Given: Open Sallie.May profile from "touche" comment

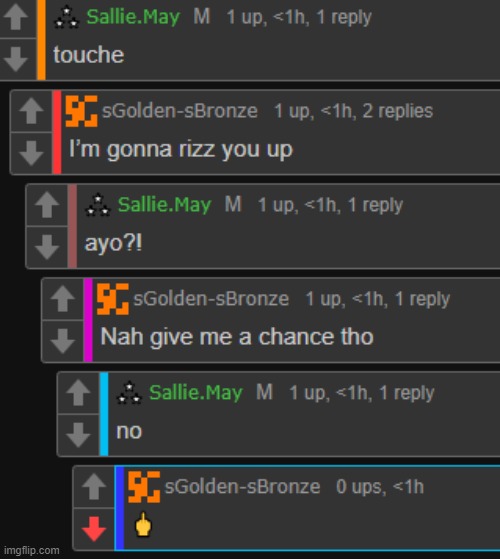Looking at the screenshot, I should (133, 17).
